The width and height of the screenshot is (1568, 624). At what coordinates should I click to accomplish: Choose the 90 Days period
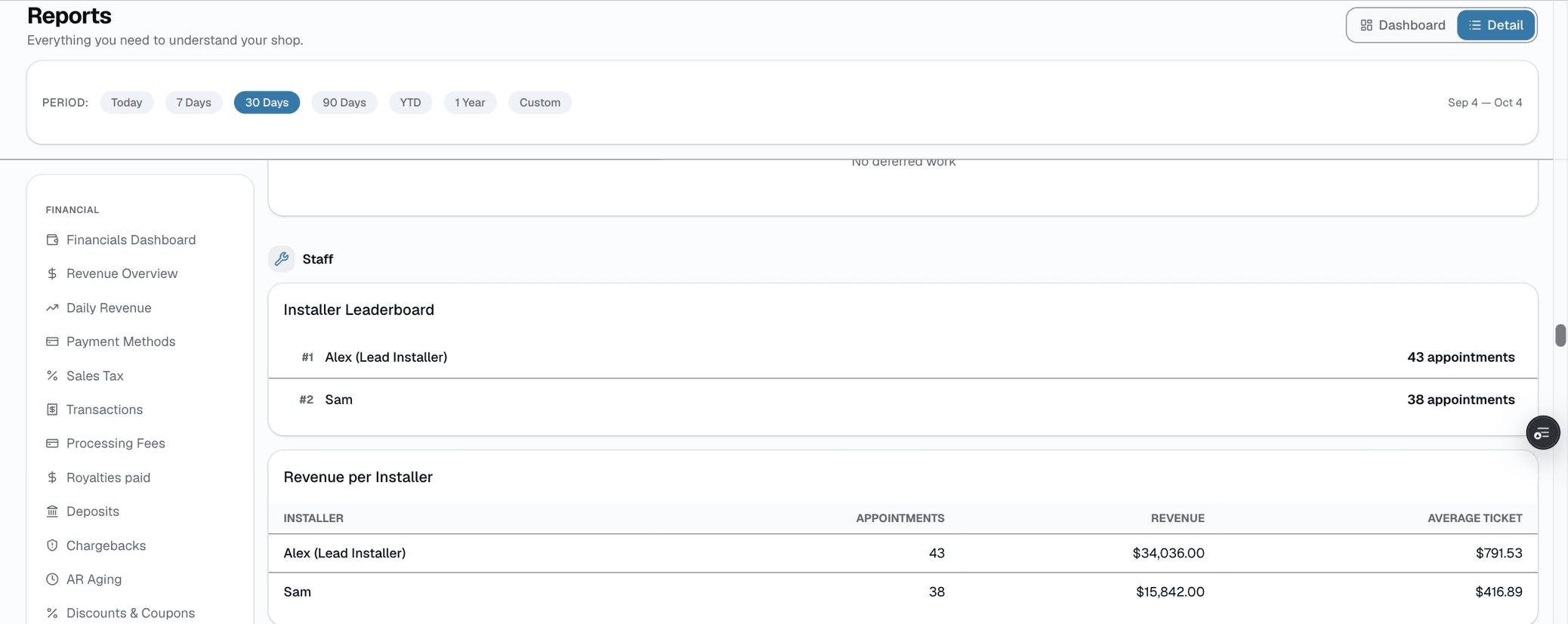pos(344,102)
